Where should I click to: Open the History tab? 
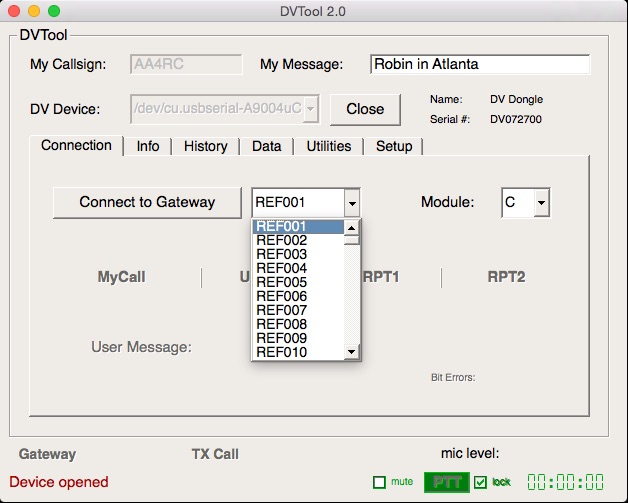tap(205, 146)
